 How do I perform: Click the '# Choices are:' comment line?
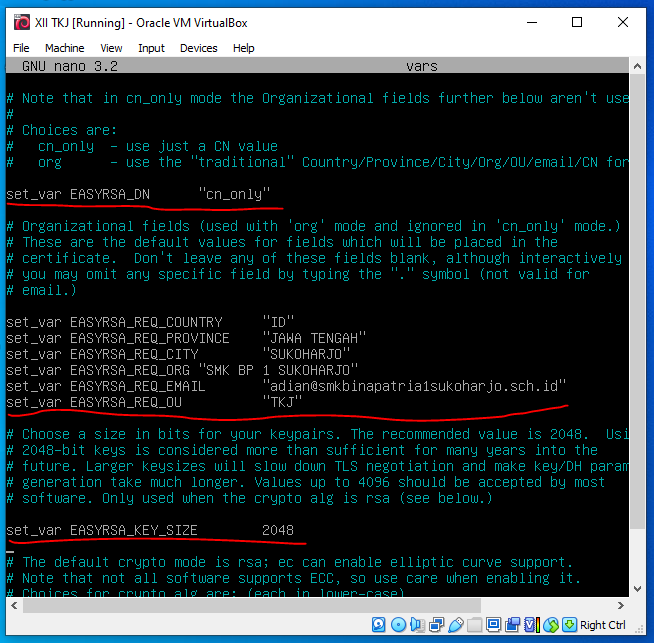coord(62,130)
